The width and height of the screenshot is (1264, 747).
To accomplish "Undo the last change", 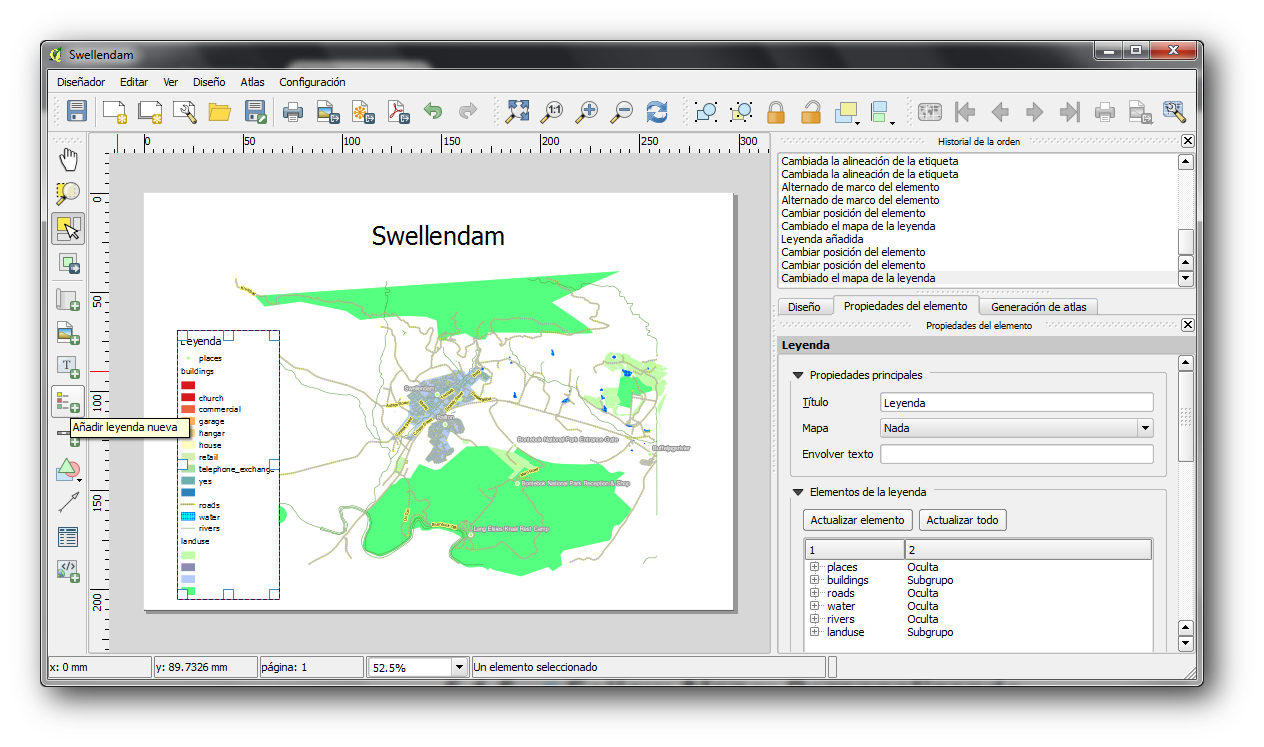I will pos(433,112).
